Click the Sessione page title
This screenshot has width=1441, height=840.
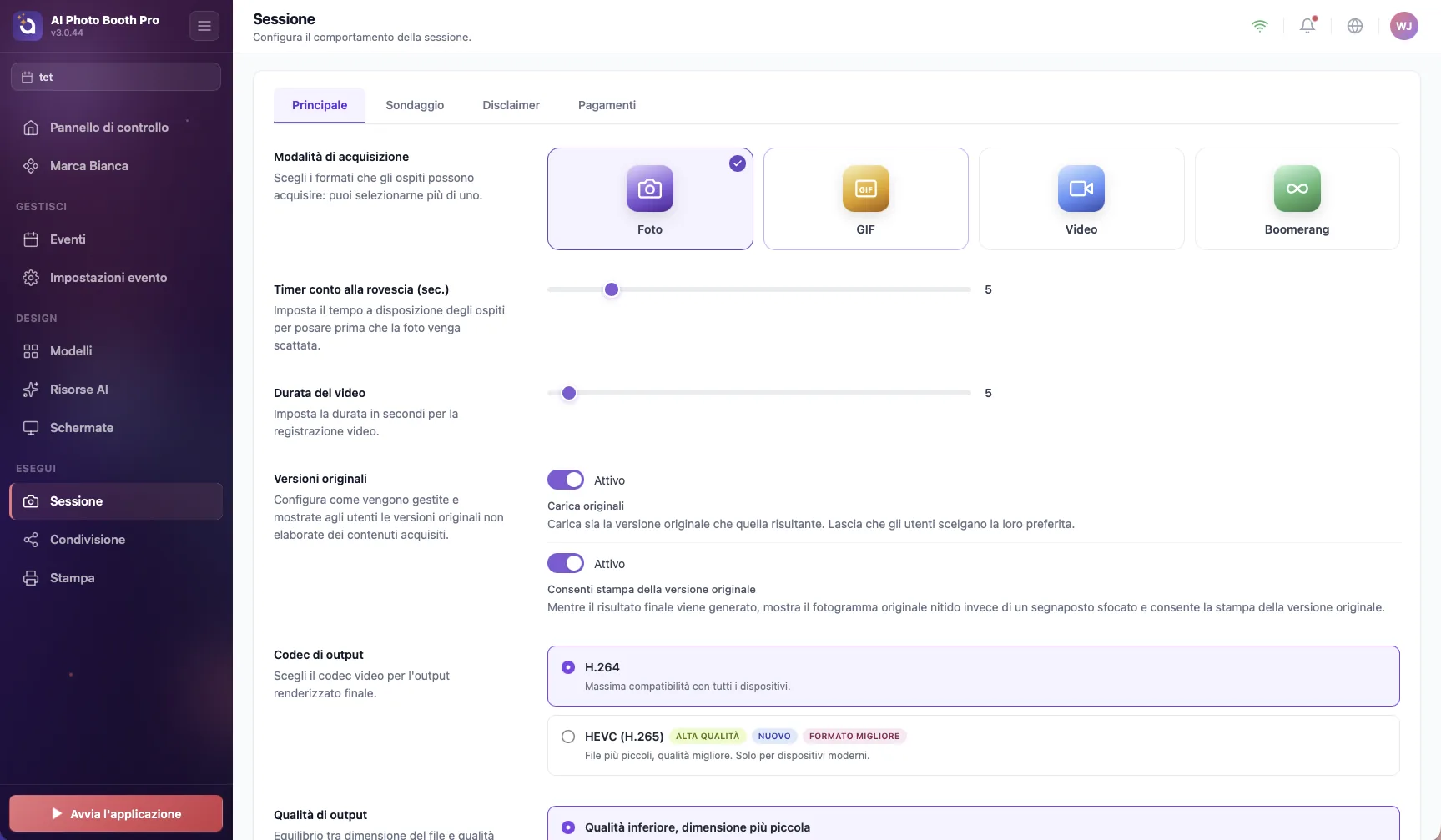tap(284, 18)
